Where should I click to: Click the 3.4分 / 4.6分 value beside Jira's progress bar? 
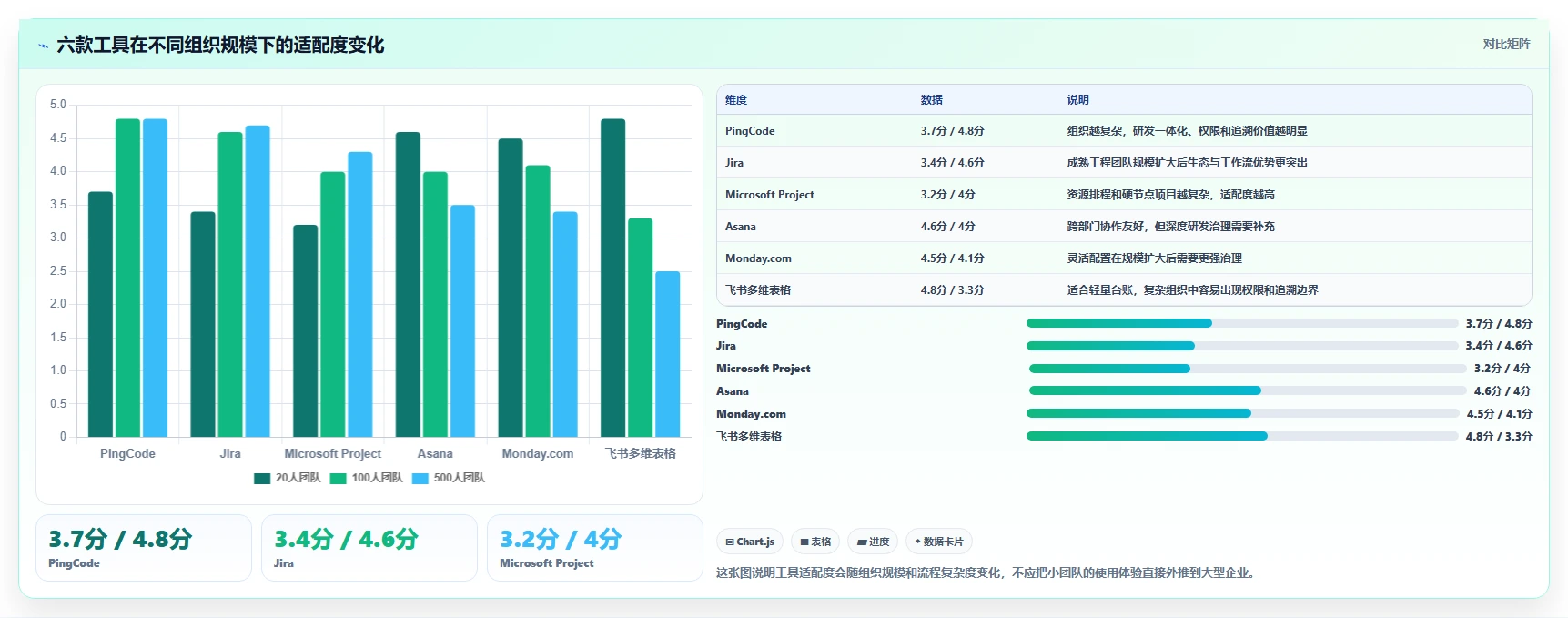tap(1499, 346)
